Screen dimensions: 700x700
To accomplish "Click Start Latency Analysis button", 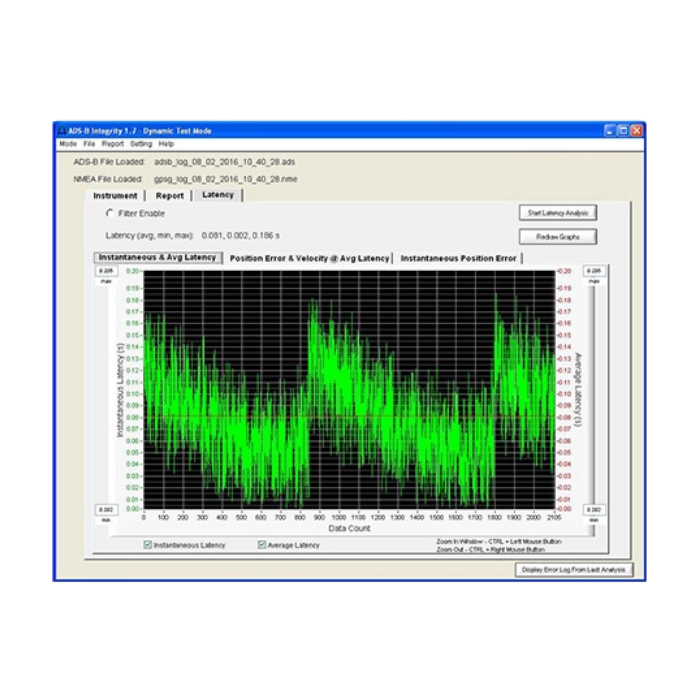I will pyautogui.click(x=558, y=213).
